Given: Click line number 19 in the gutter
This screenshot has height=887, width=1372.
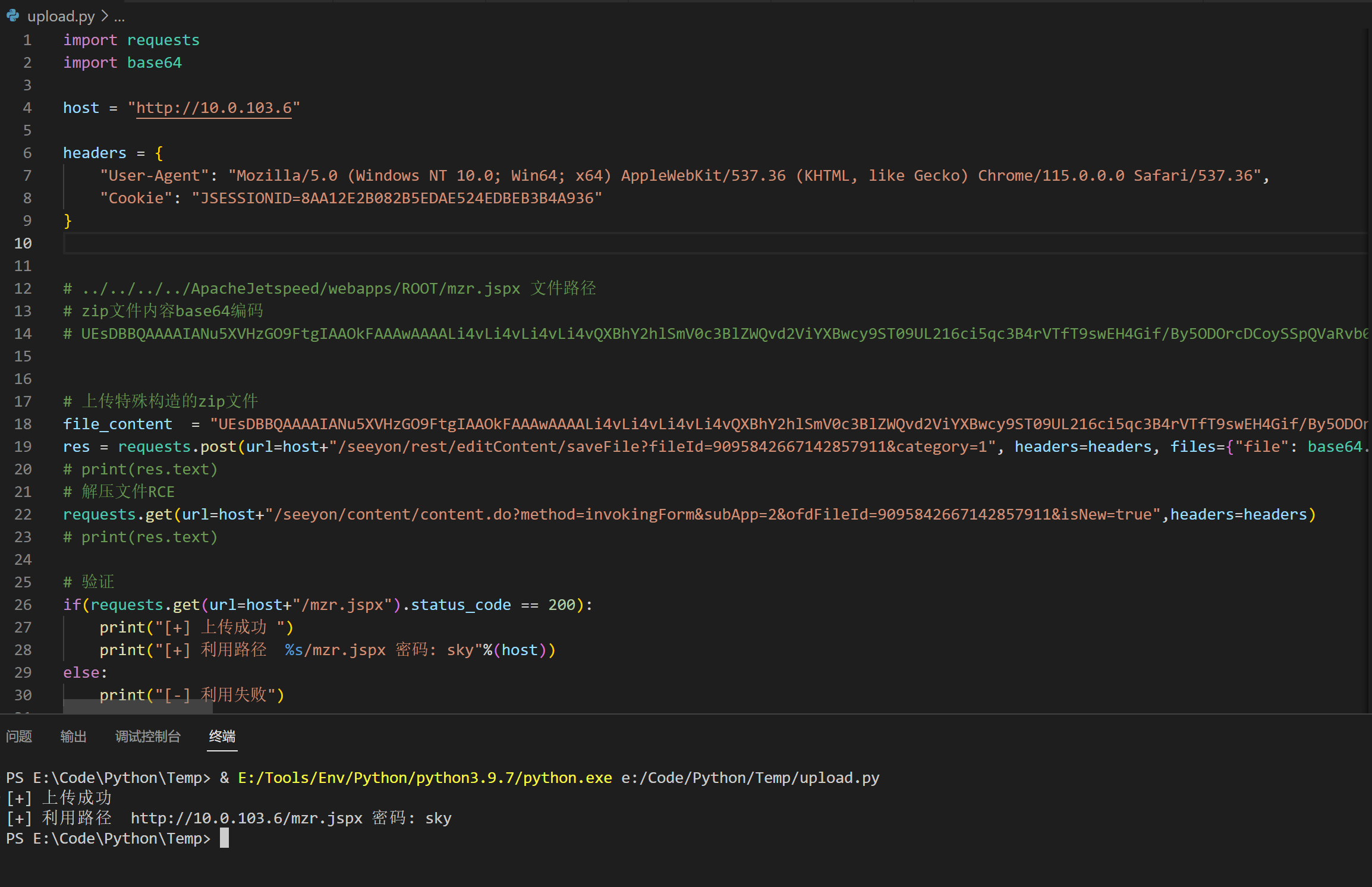Looking at the screenshot, I should [x=23, y=446].
